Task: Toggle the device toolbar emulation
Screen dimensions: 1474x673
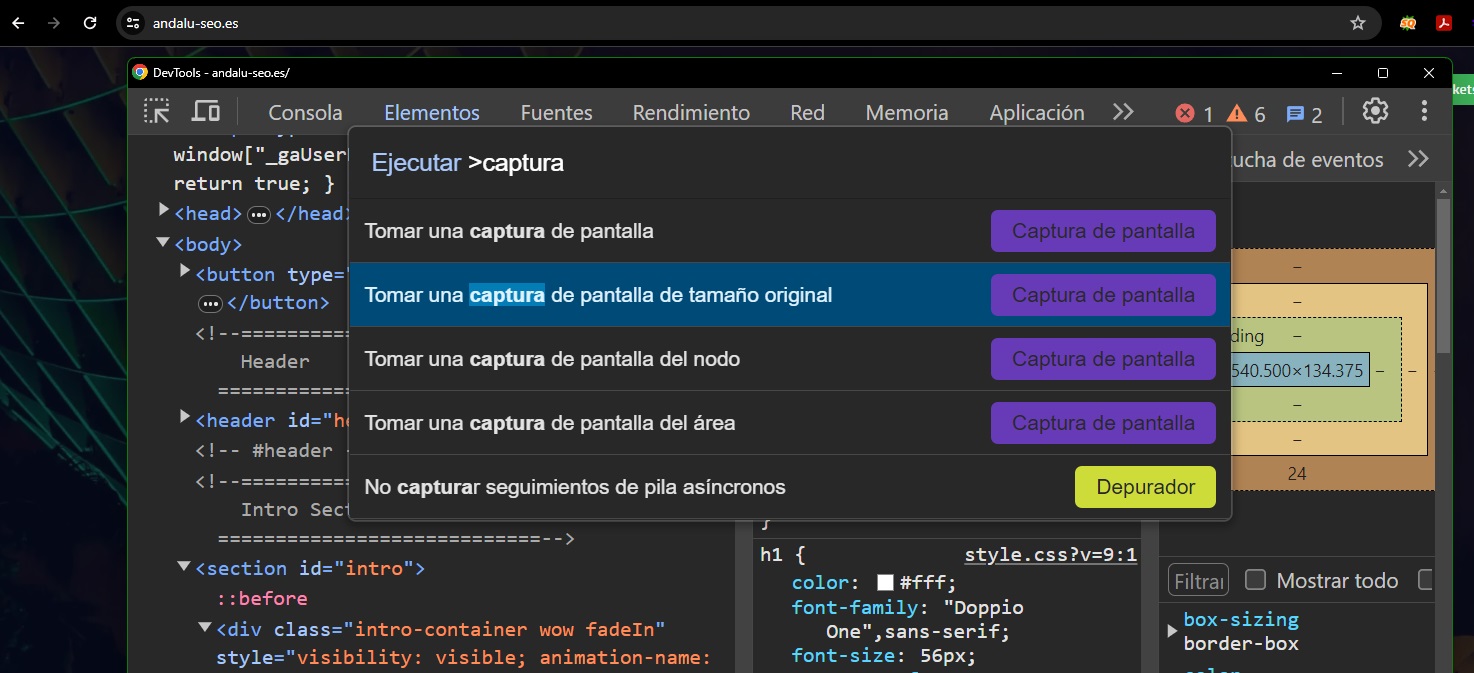Action: point(205,112)
